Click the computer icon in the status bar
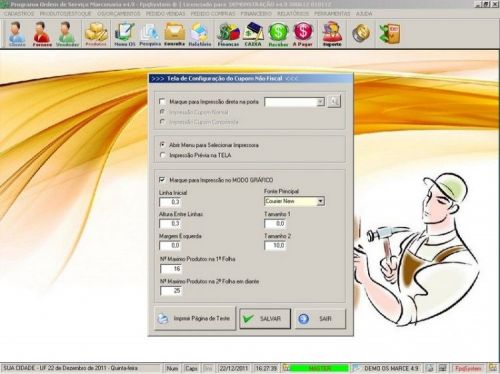 (x=443, y=368)
